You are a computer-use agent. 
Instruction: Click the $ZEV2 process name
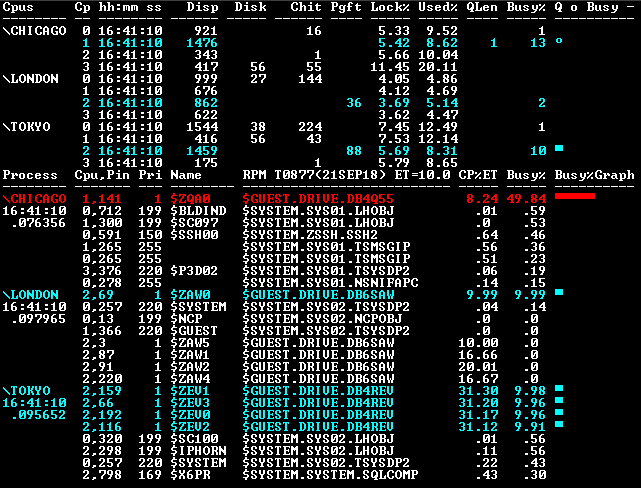pos(191,427)
